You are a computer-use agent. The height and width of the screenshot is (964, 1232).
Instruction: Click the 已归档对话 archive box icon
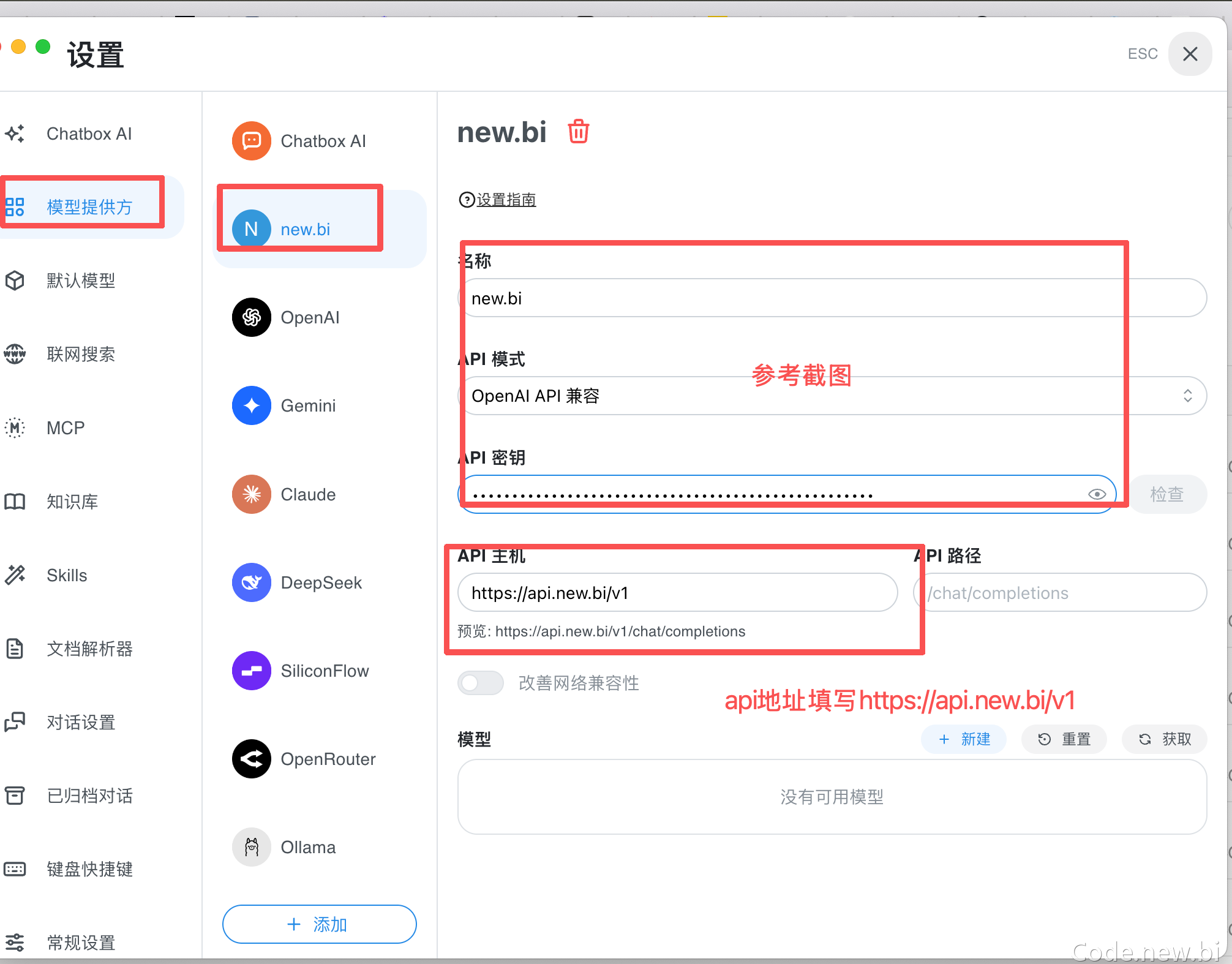[x=15, y=796]
